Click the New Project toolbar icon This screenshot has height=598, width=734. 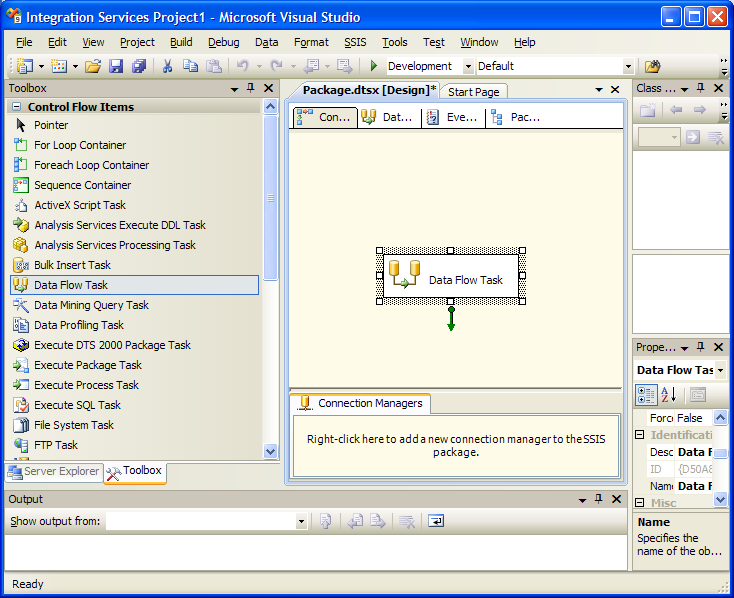point(24,66)
